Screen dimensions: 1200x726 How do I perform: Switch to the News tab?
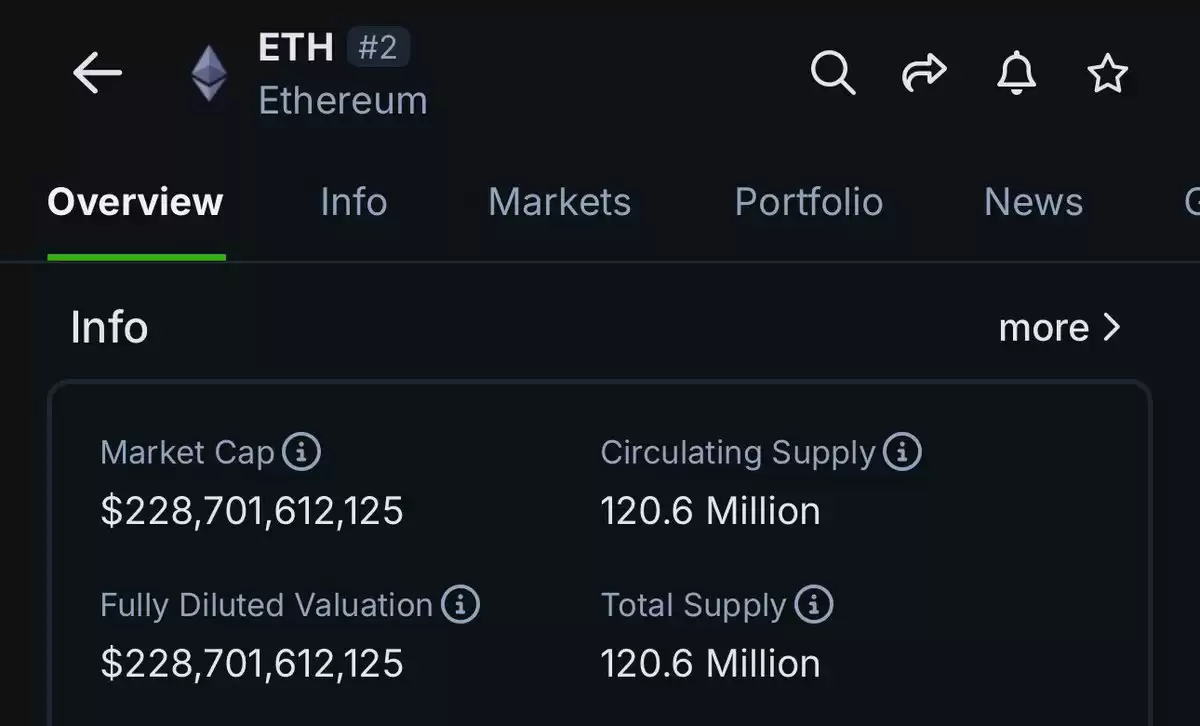(1033, 202)
